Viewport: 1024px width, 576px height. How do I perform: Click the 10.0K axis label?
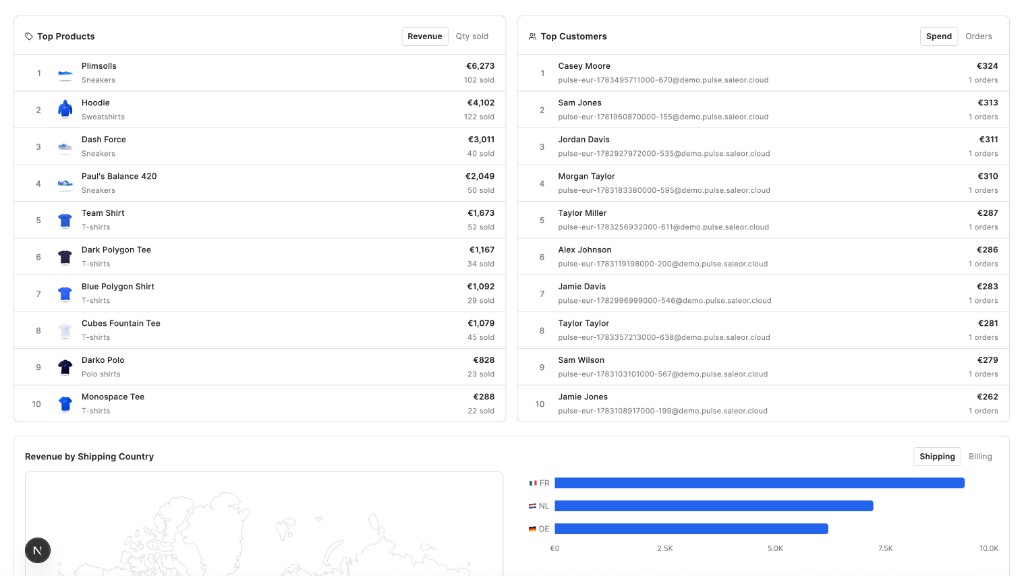pyautogui.click(x=989, y=549)
